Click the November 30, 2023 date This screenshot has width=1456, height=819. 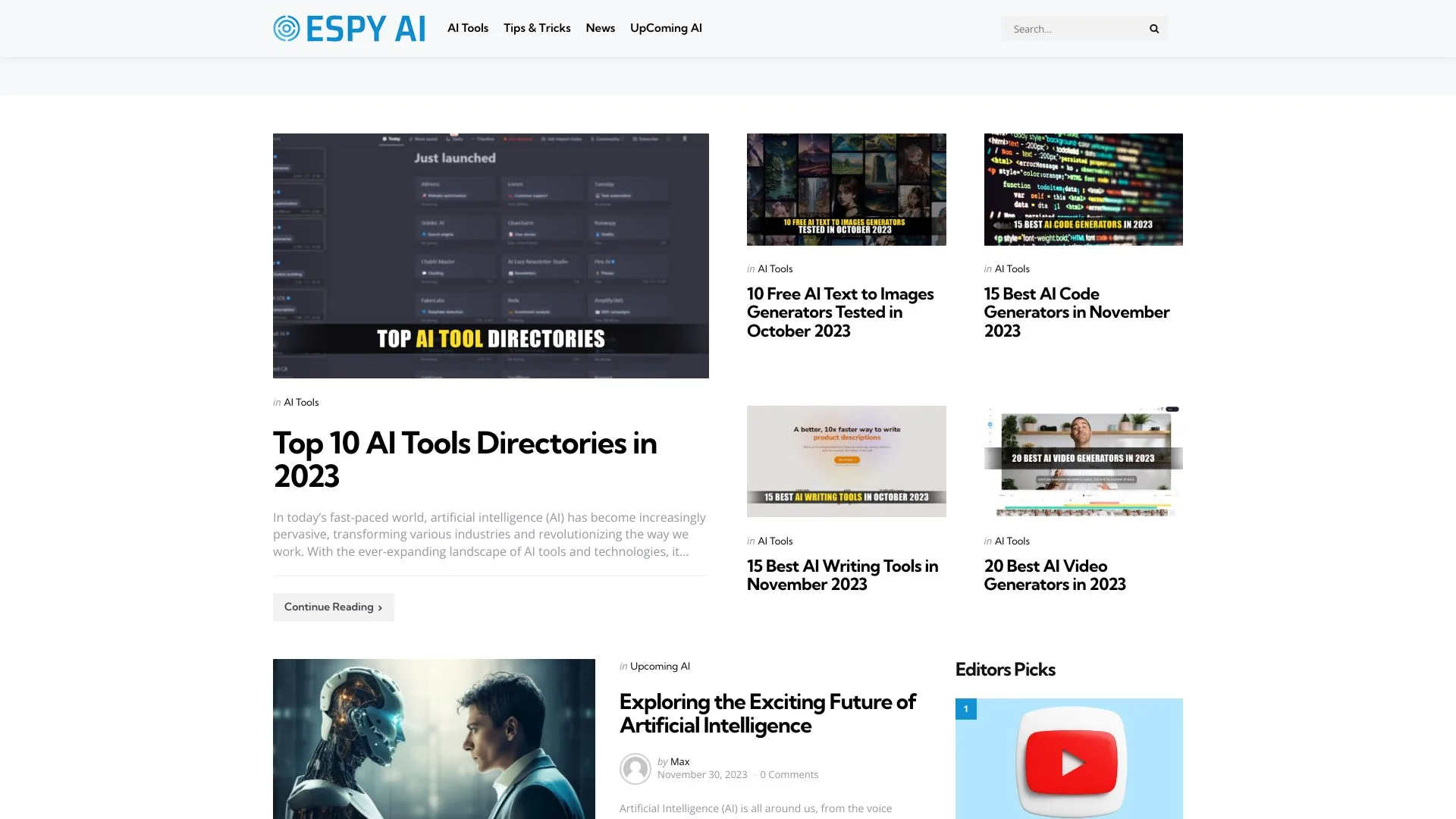pos(702,775)
